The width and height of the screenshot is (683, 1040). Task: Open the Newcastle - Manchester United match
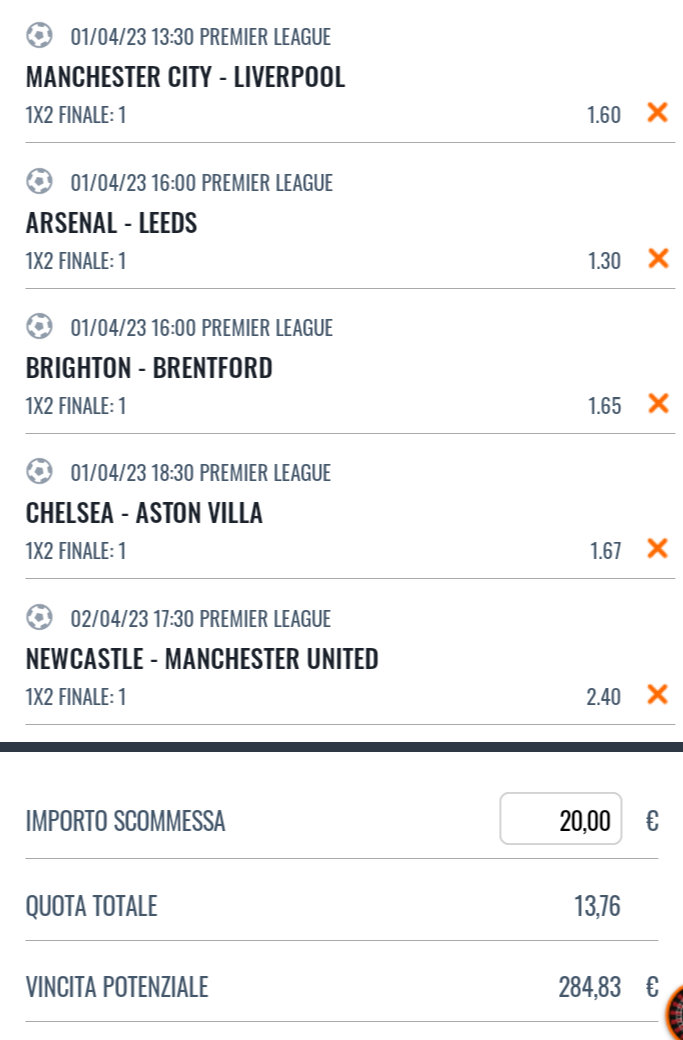[x=202, y=659]
